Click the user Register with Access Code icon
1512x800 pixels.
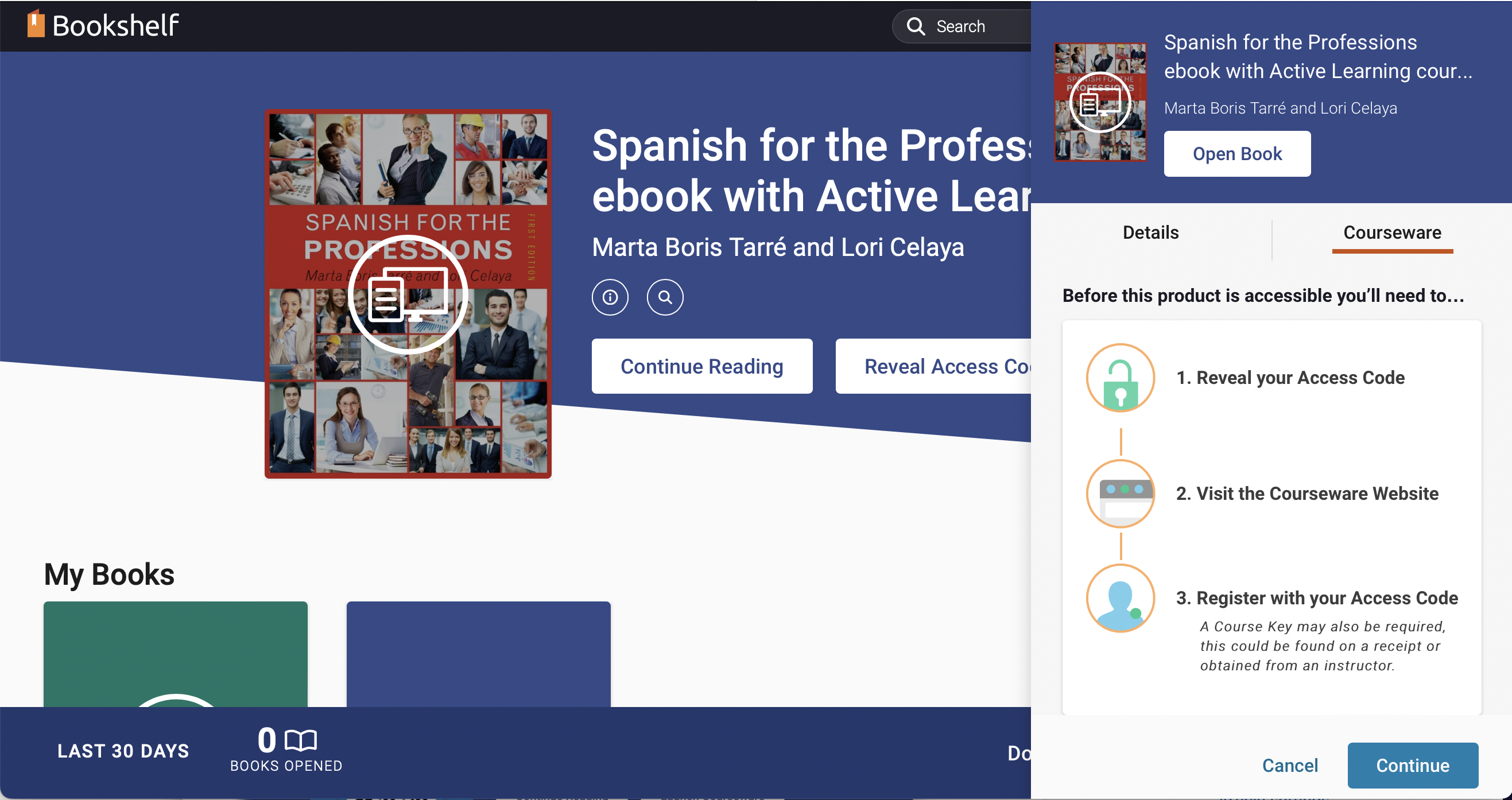[1120, 598]
